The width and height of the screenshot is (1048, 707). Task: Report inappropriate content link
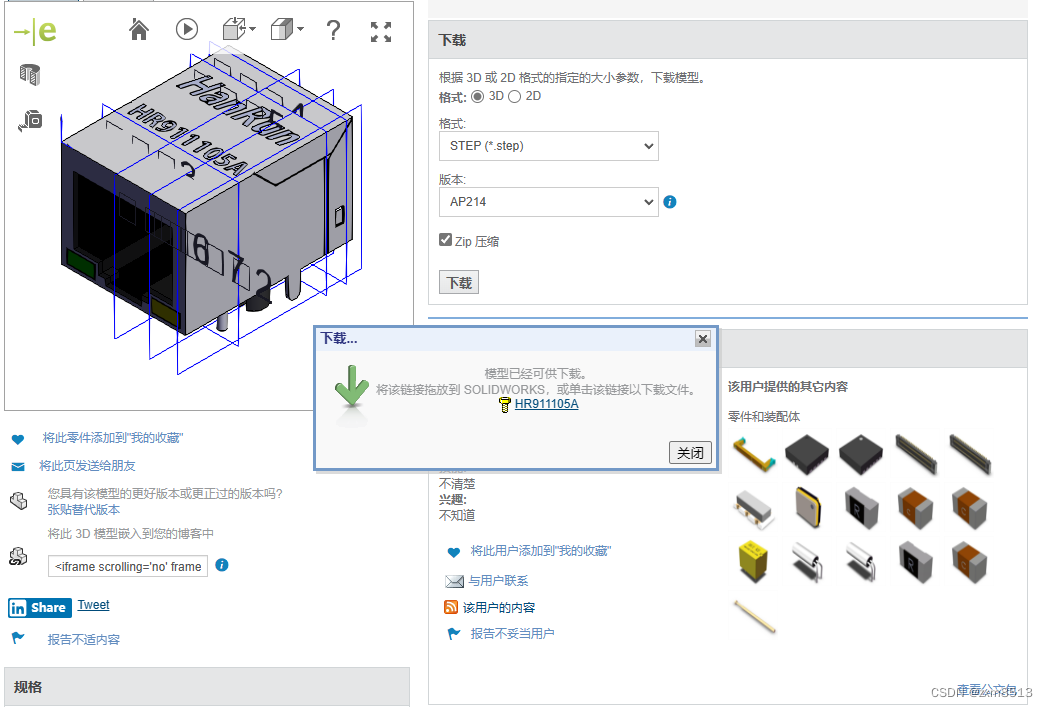[x=84, y=640]
